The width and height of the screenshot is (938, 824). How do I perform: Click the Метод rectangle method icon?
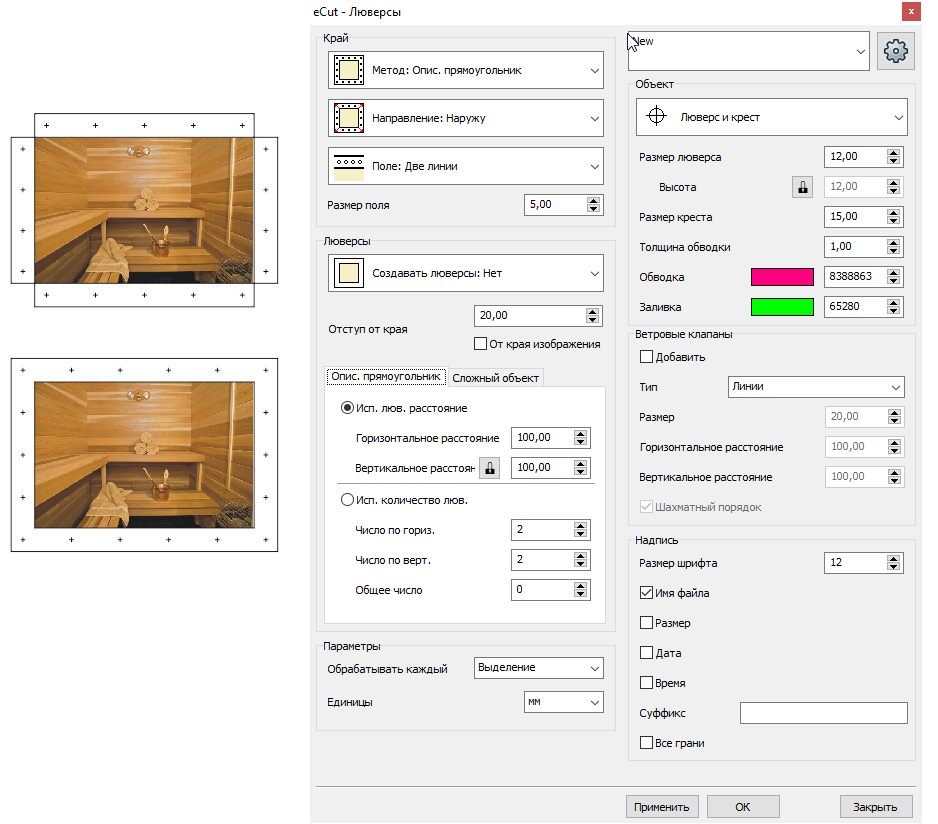(x=349, y=70)
